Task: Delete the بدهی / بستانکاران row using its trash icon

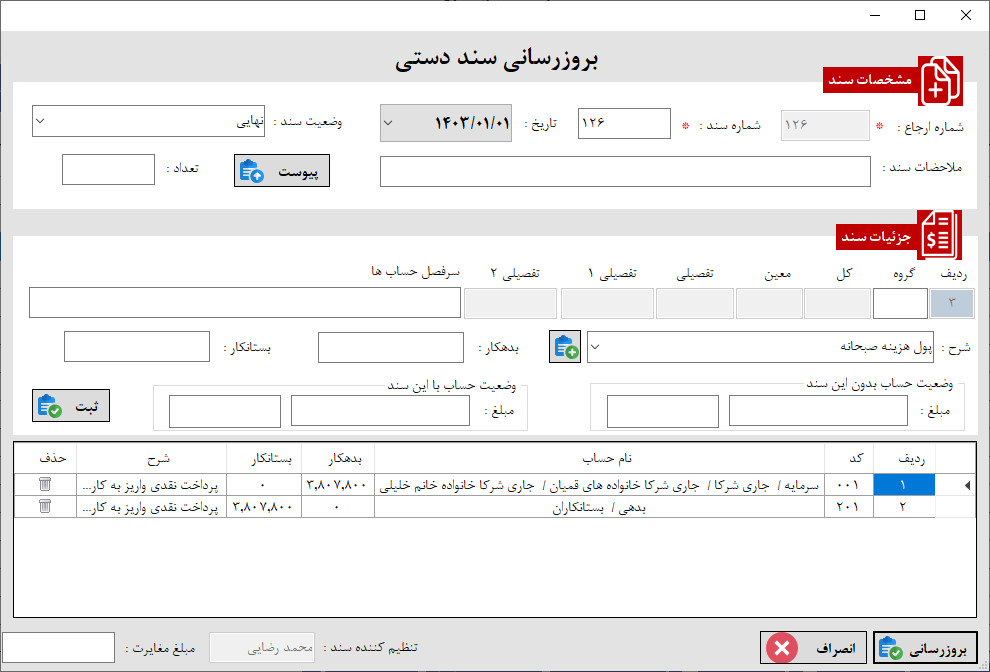Action: coord(44,507)
